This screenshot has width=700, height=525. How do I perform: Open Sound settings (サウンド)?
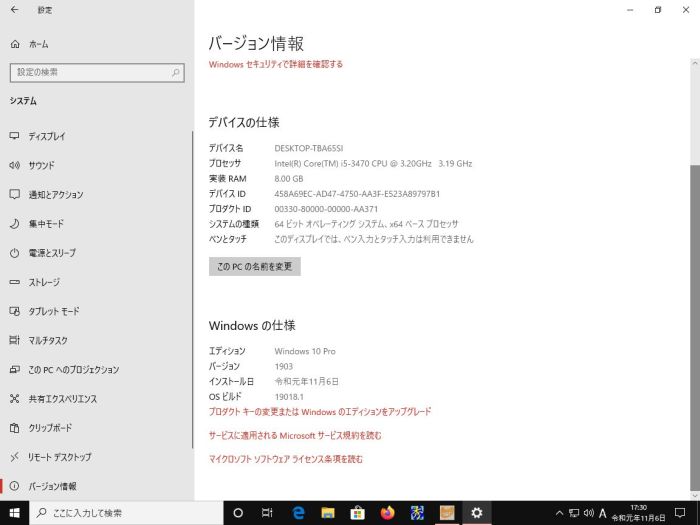click(x=41, y=165)
